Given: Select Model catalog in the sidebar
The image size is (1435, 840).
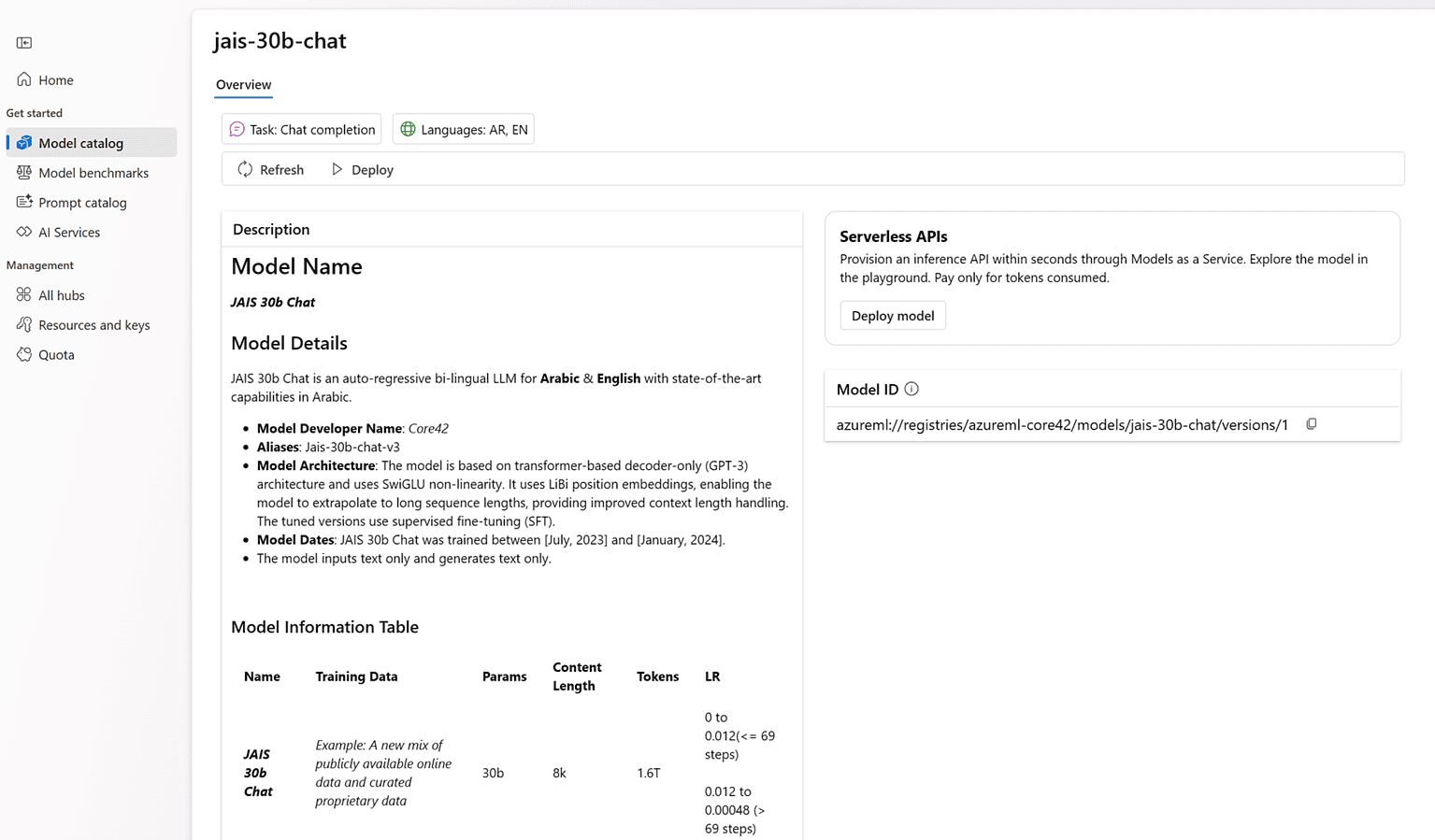Looking at the screenshot, I should [x=81, y=142].
